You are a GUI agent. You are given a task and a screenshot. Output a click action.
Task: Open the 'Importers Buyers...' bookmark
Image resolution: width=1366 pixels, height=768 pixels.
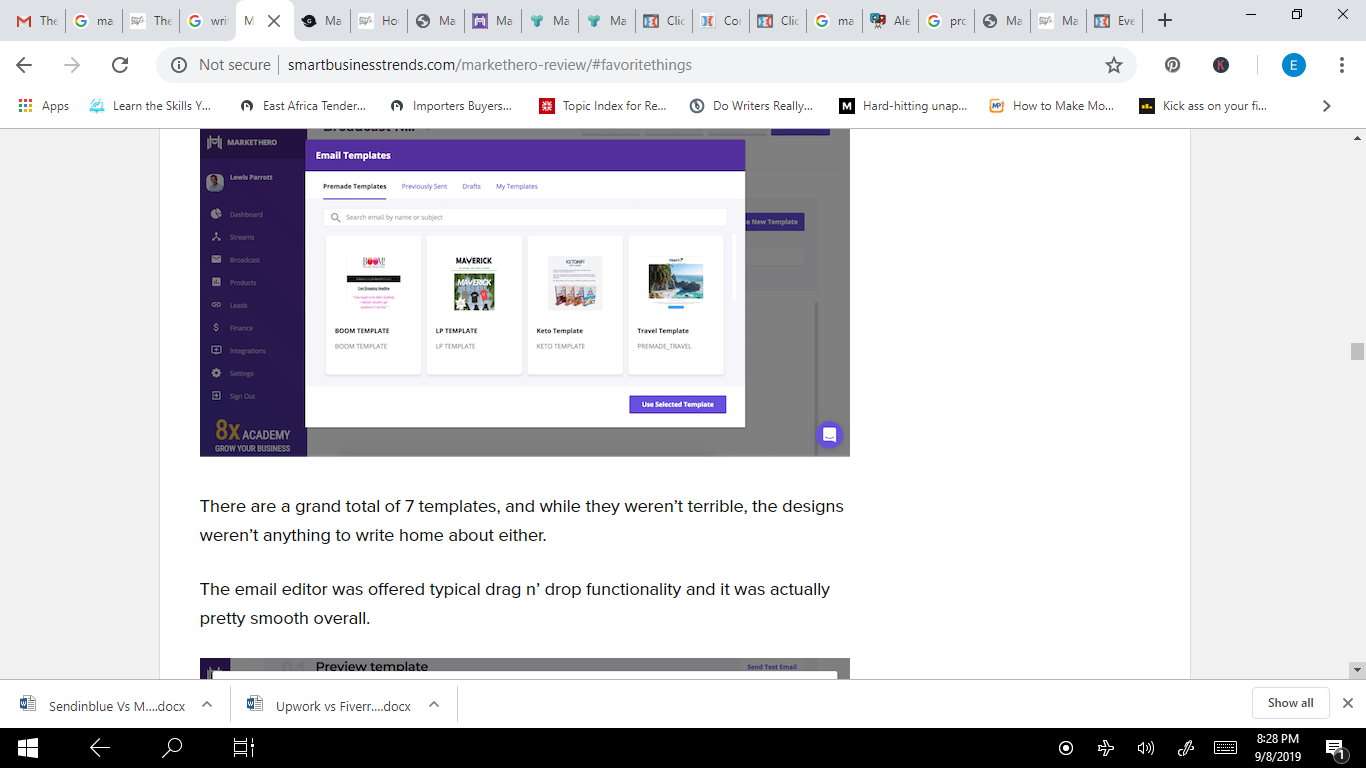pos(451,106)
